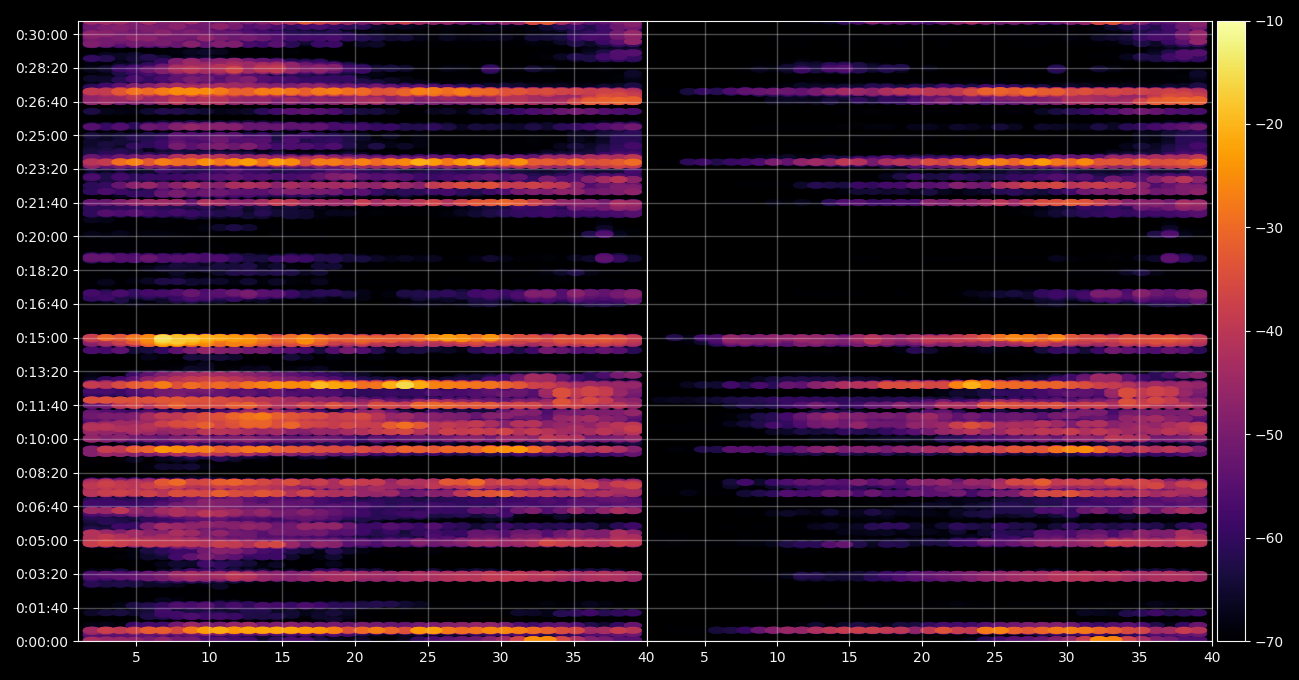Viewport: 1299px width, 680px height.
Task: Click x-axis label 35 of left plot
Action: tap(573, 657)
